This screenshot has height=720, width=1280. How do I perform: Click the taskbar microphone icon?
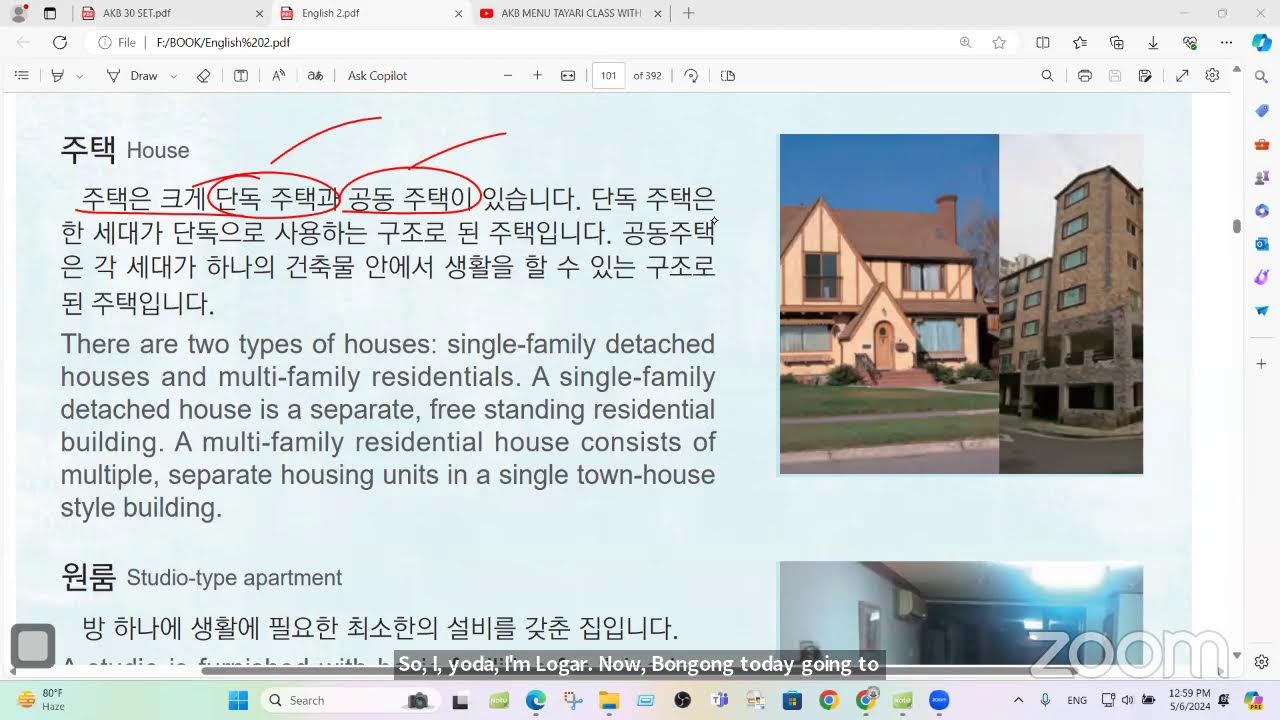pyautogui.click(x=1045, y=700)
